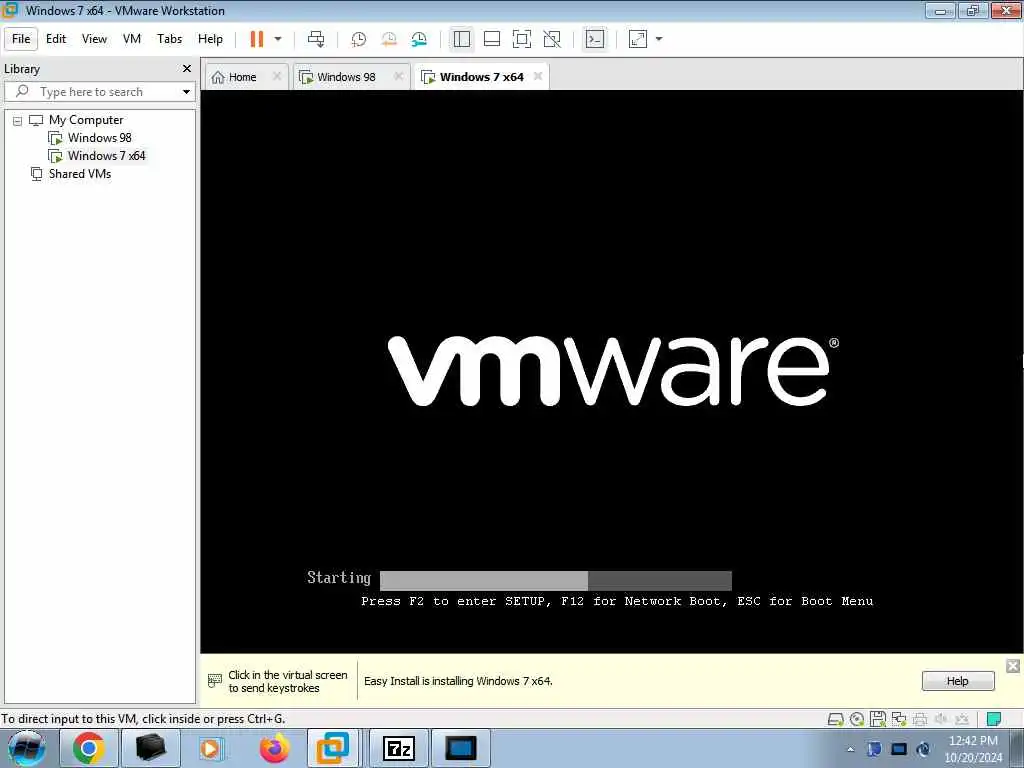Open the View menu
The image size is (1024, 768).
[94, 39]
